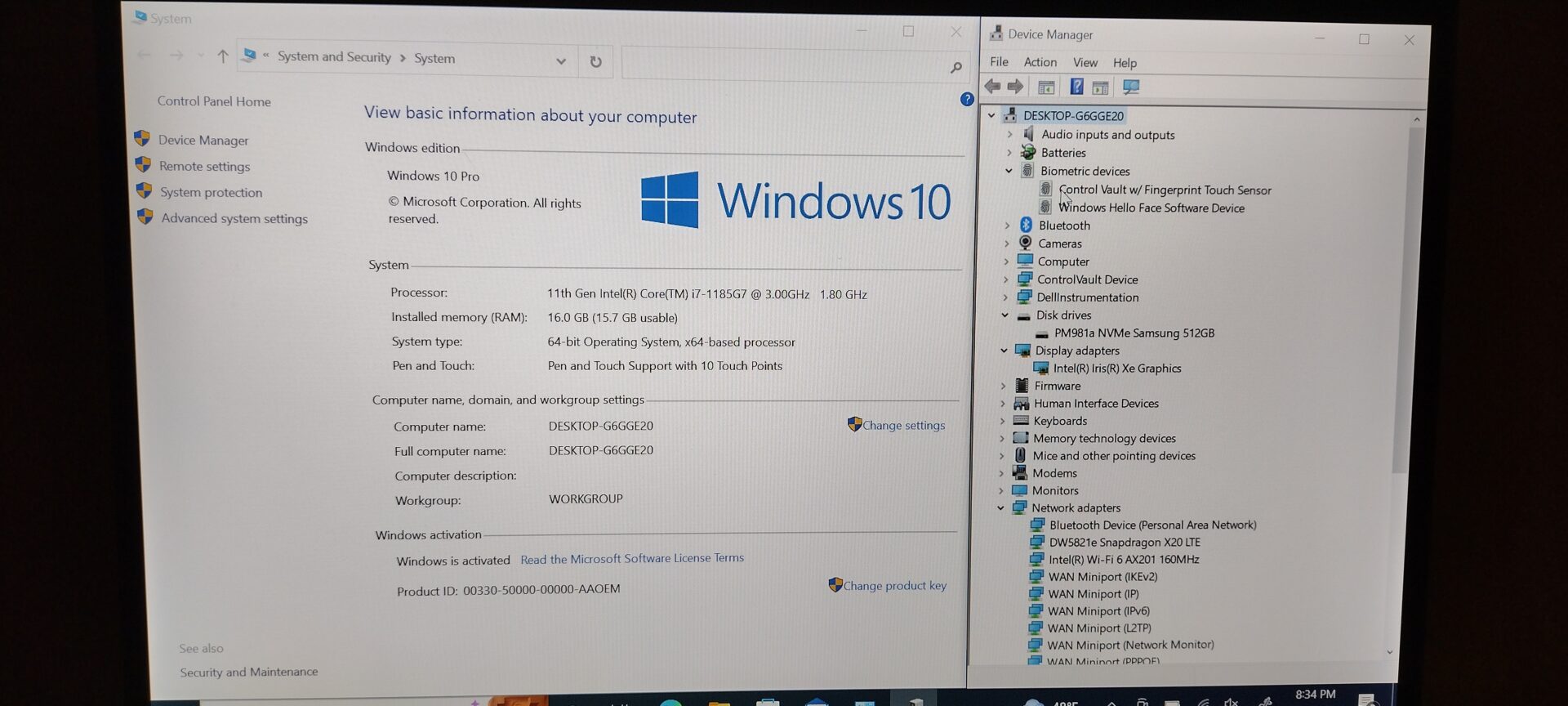Click Scan for hardware changes monitor icon
Image resolution: width=1568 pixels, height=706 pixels.
coord(1131,87)
